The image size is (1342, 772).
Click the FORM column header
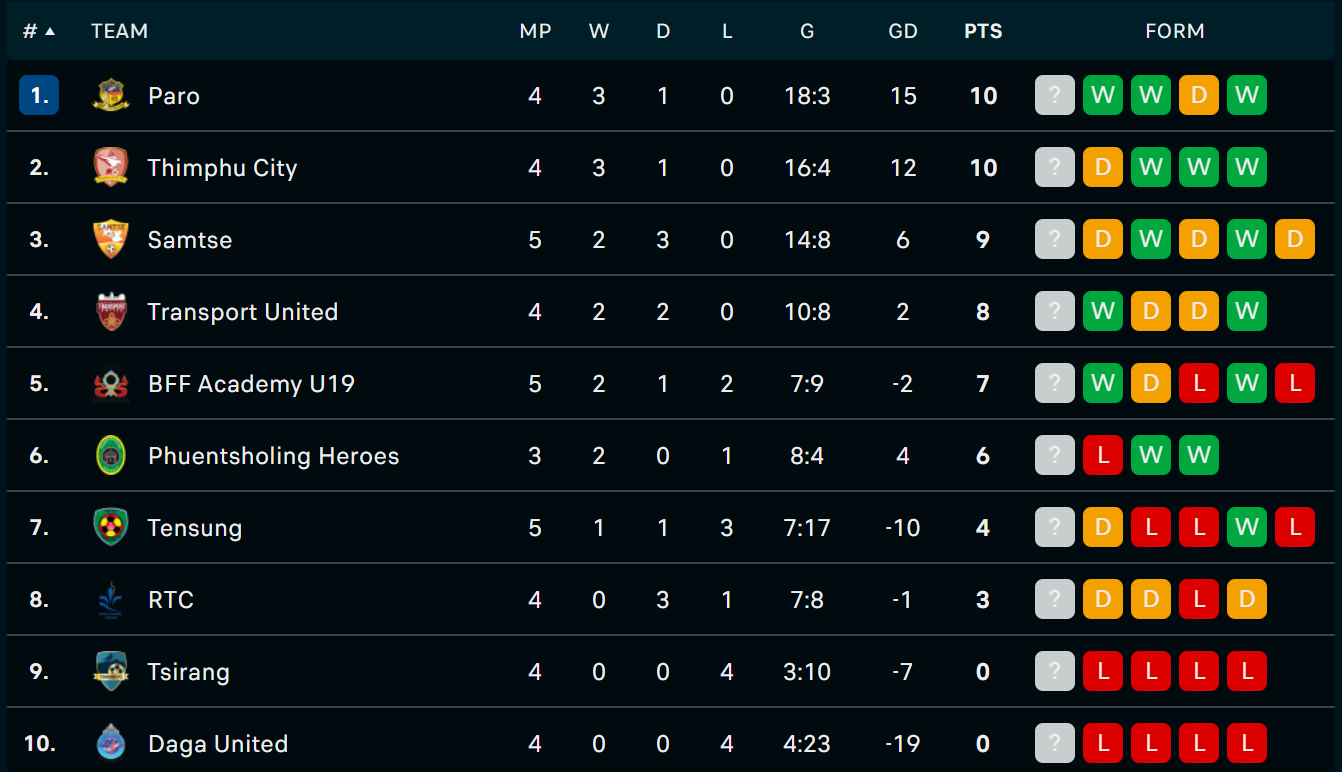[1175, 31]
